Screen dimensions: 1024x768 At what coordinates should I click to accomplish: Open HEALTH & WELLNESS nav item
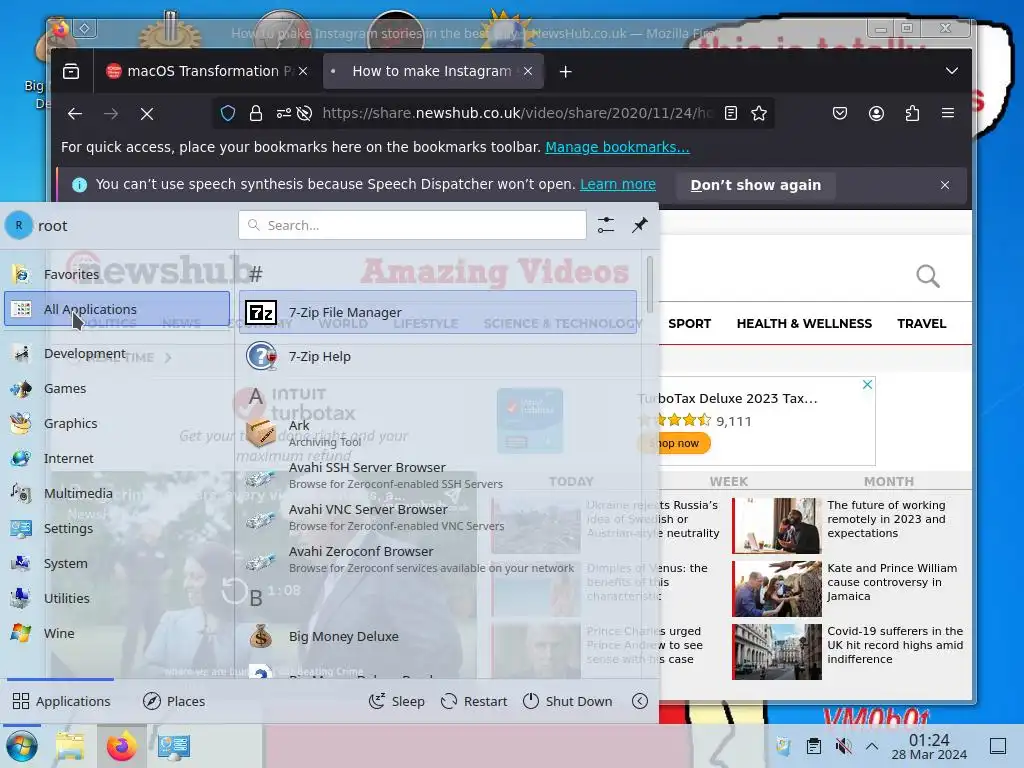pos(804,323)
